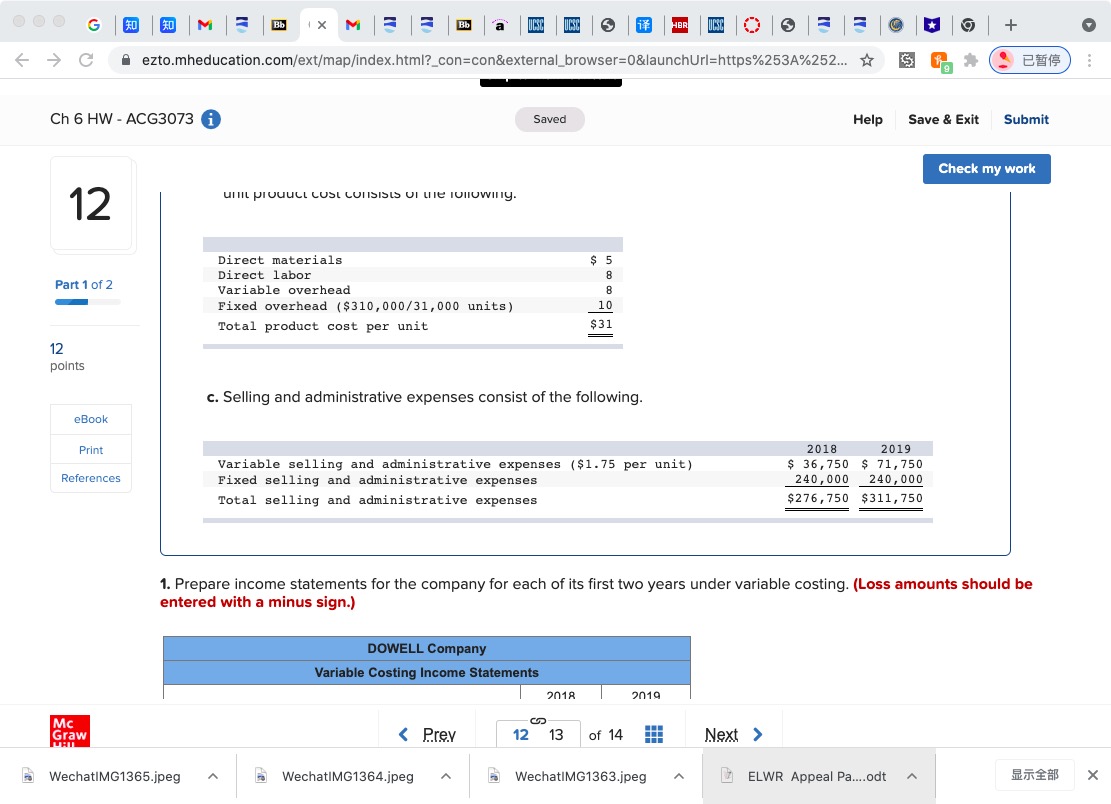Expand WechatIMG1364.jpeg download options
The height and width of the screenshot is (804, 1111).
click(x=446, y=776)
